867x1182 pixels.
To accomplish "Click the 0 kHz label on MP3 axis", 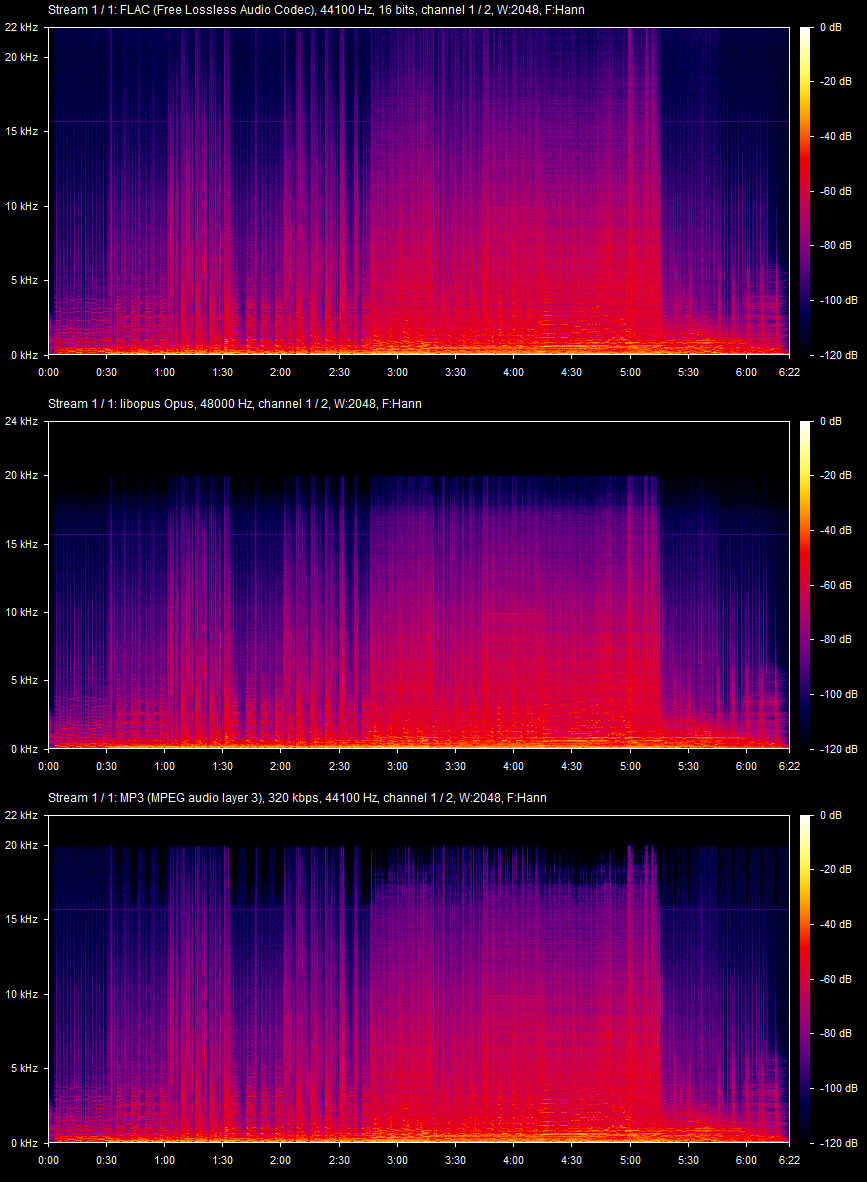I will (x=24, y=1143).
